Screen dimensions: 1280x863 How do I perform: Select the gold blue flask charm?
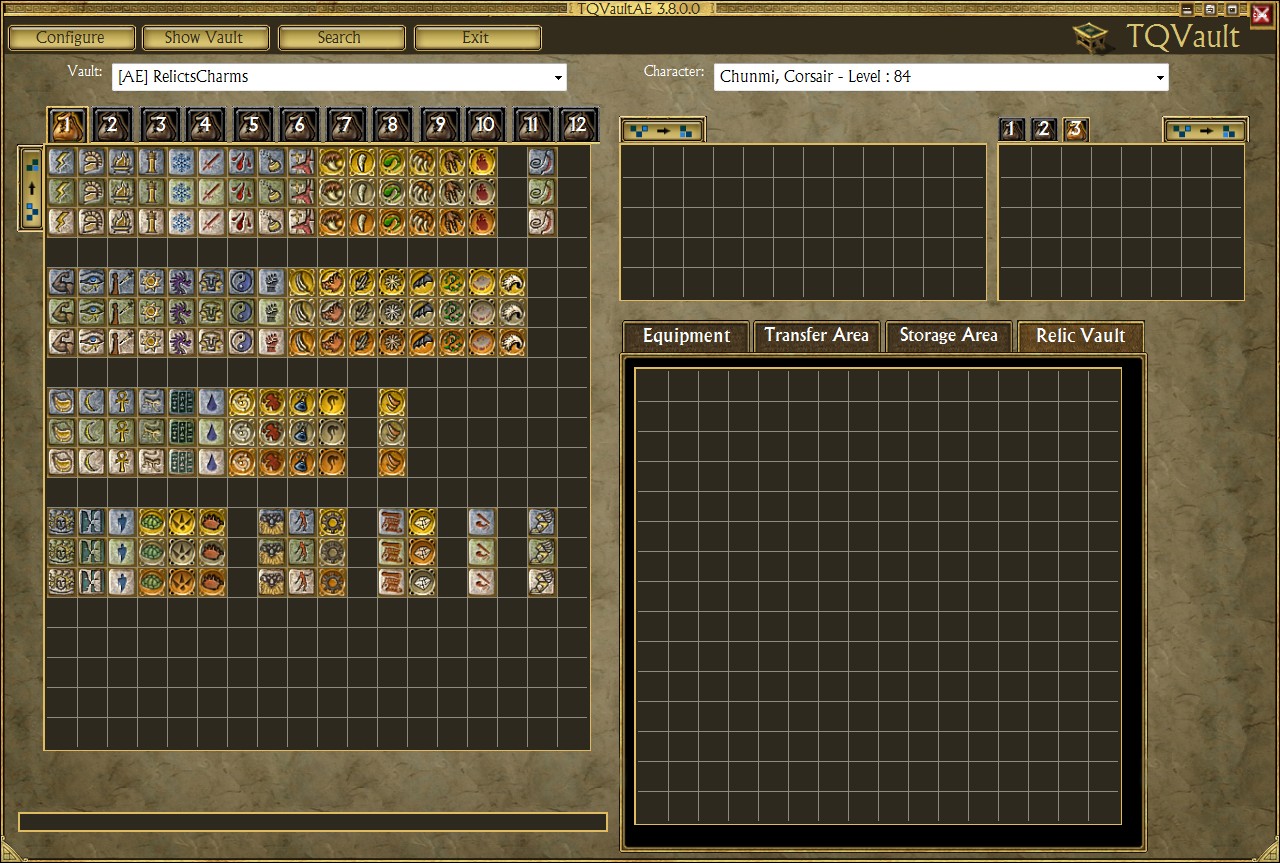(x=302, y=402)
